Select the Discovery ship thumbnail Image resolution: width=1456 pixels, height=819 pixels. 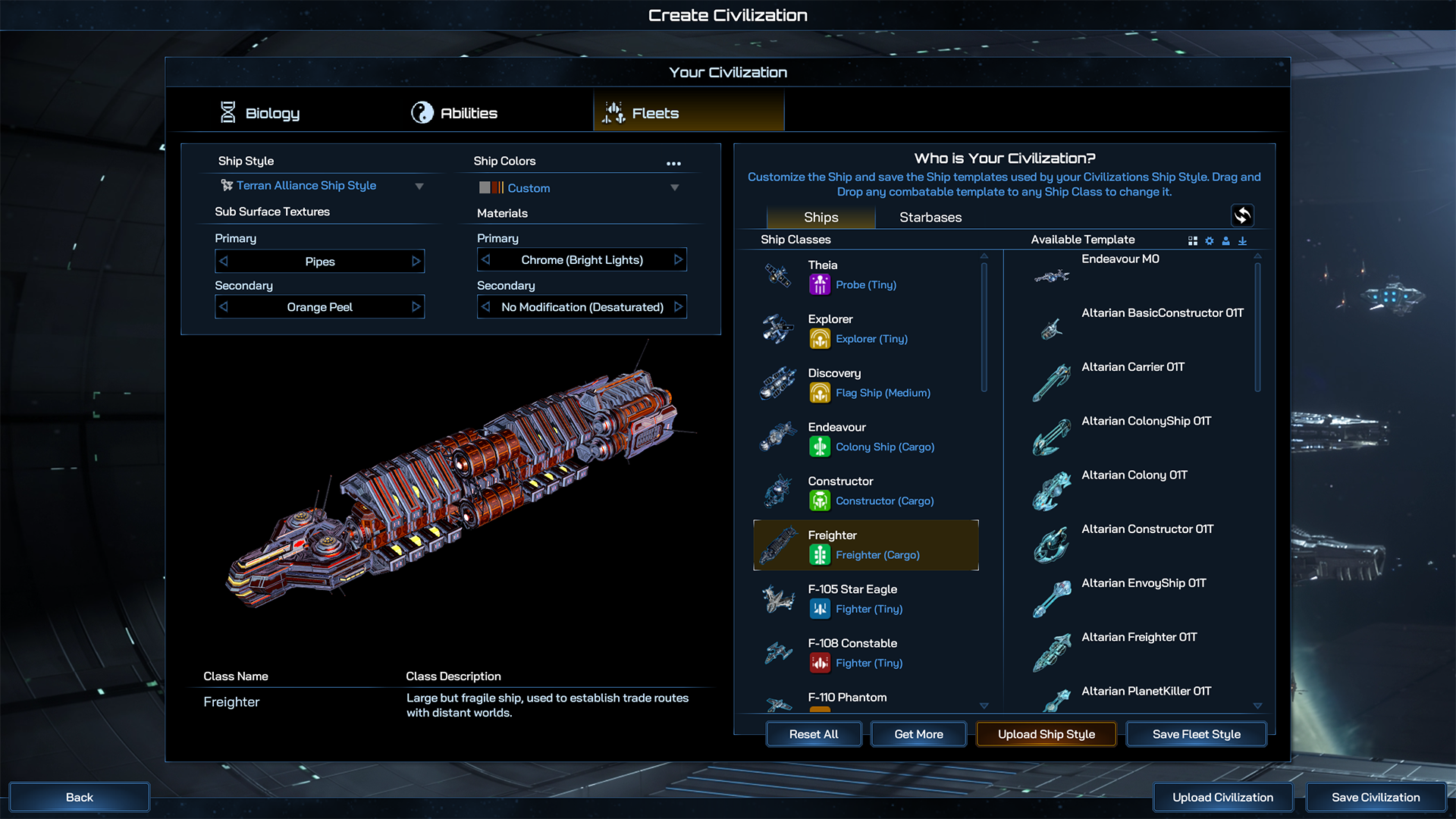click(778, 383)
